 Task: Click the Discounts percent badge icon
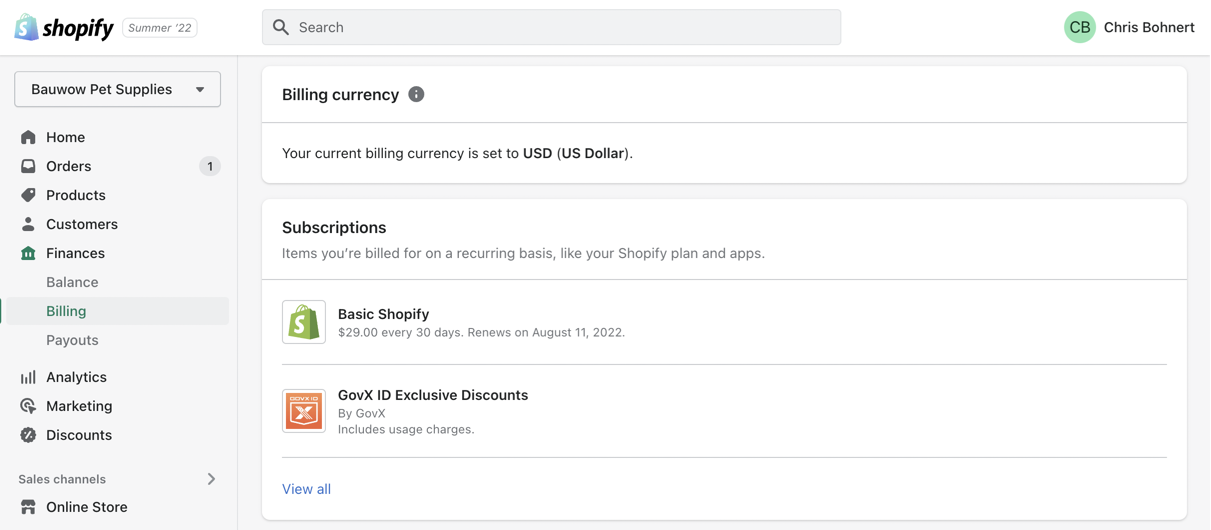coord(28,435)
